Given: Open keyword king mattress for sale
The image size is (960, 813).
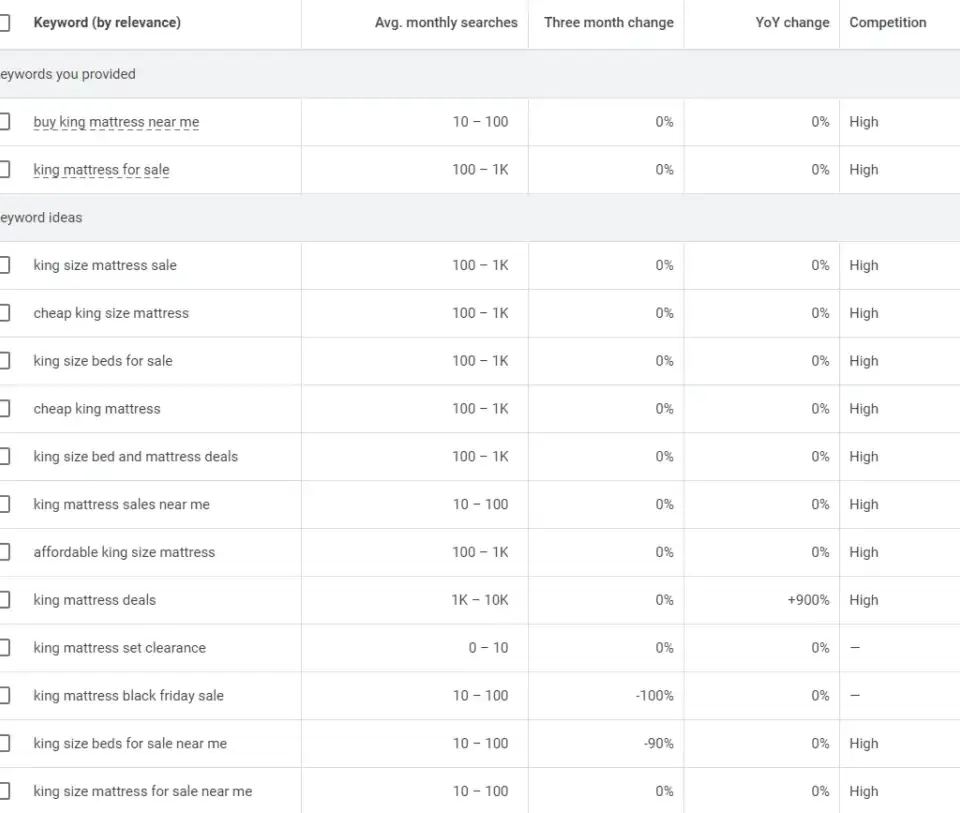Looking at the screenshot, I should [x=102, y=170].
